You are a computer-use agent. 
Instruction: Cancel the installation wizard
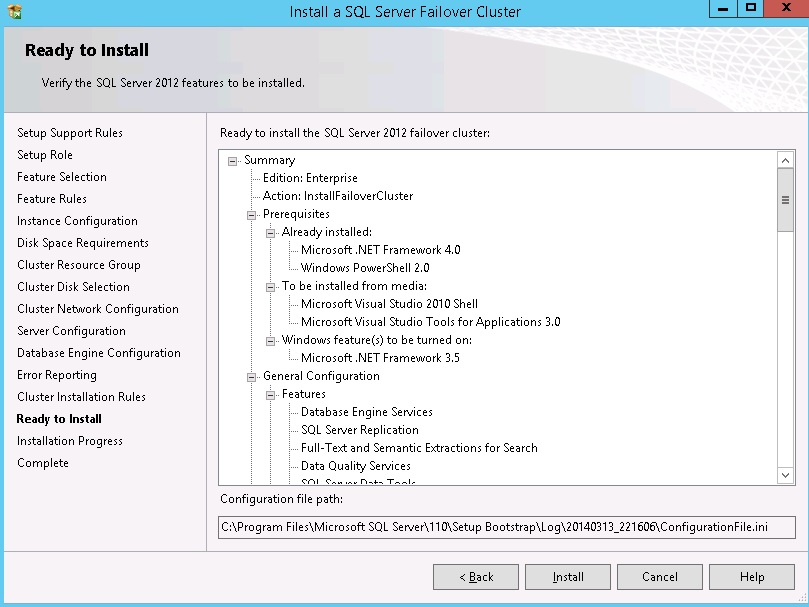[x=659, y=577]
